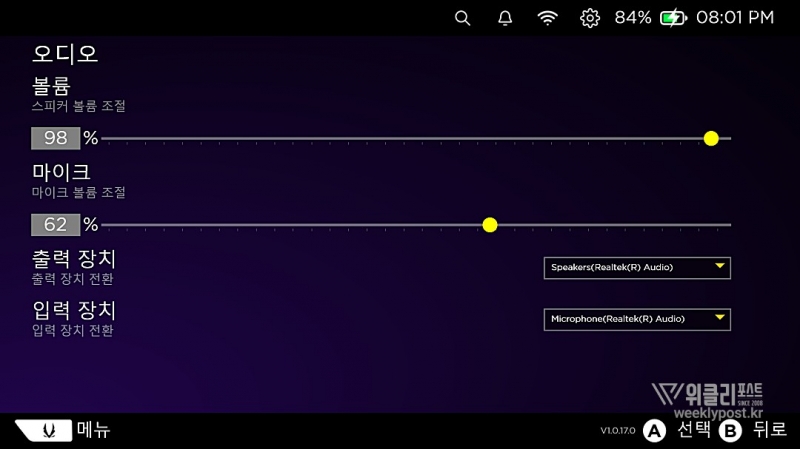The height and width of the screenshot is (449, 800).
Task: Click the V1.0.17.0 version number
Action: pyautogui.click(x=618, y=431)
